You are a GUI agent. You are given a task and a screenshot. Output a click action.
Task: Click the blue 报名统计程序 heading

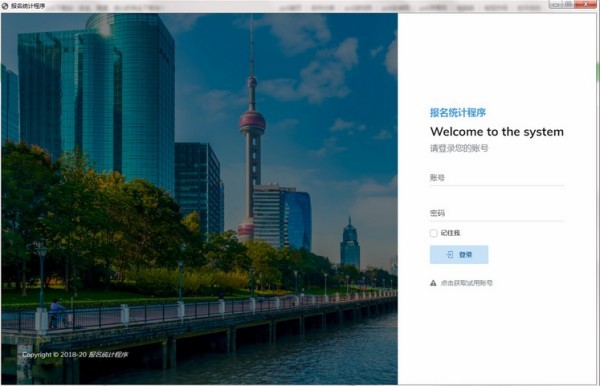click(x=458, y=112)
